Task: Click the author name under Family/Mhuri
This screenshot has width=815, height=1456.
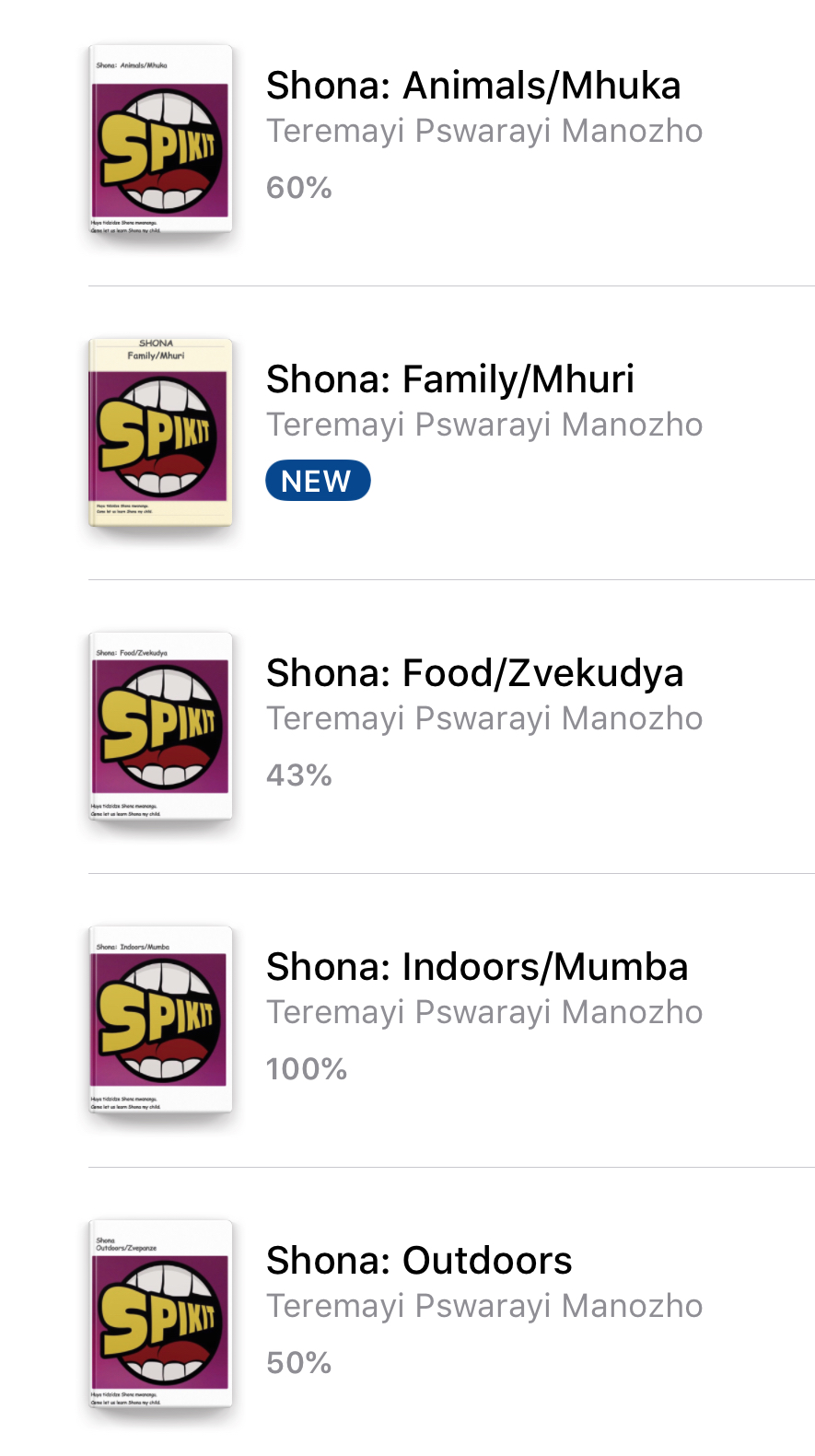Action: pos(484,425)
